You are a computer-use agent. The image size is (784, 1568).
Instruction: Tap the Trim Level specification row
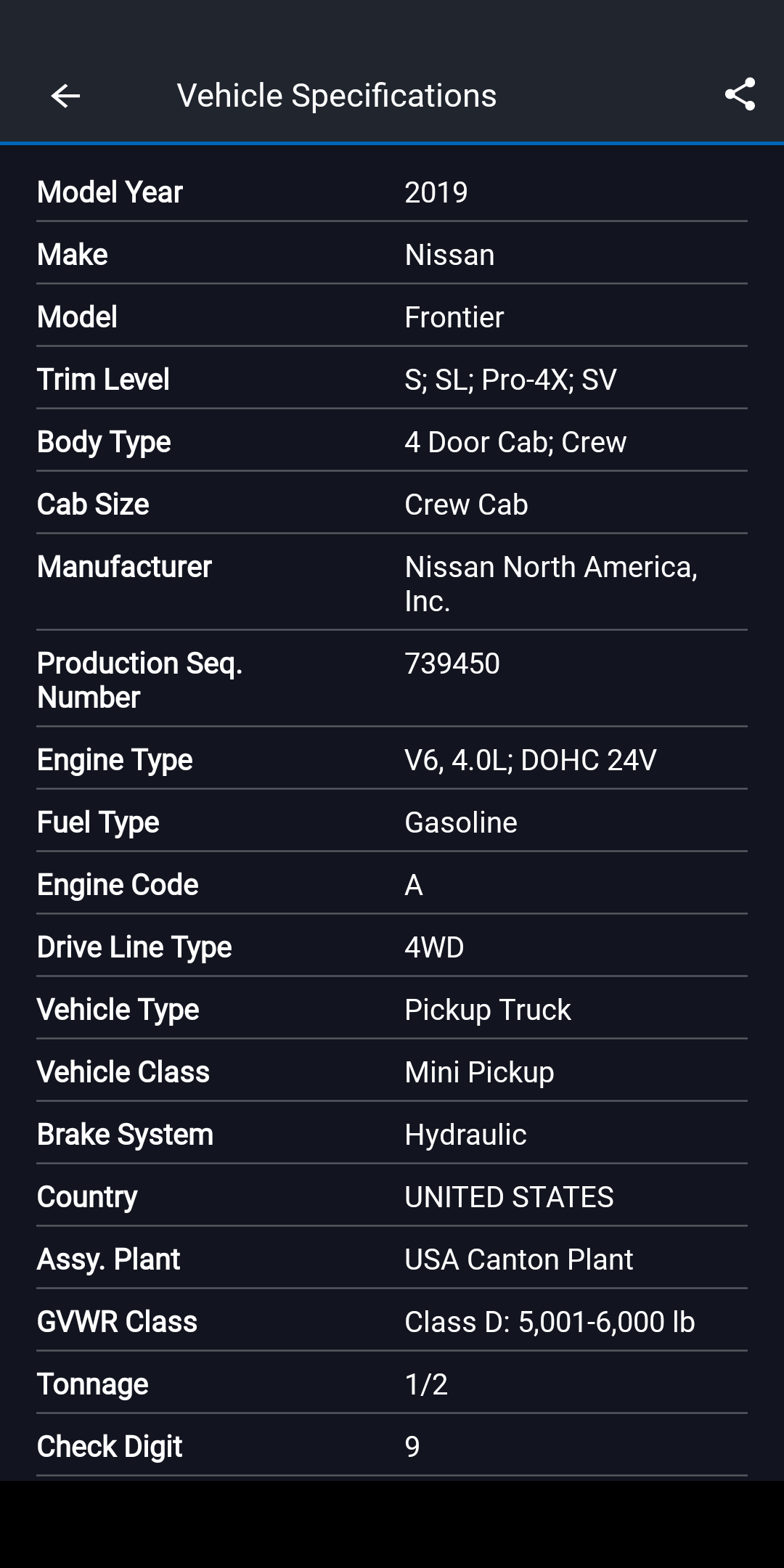[x=392, y=378]
